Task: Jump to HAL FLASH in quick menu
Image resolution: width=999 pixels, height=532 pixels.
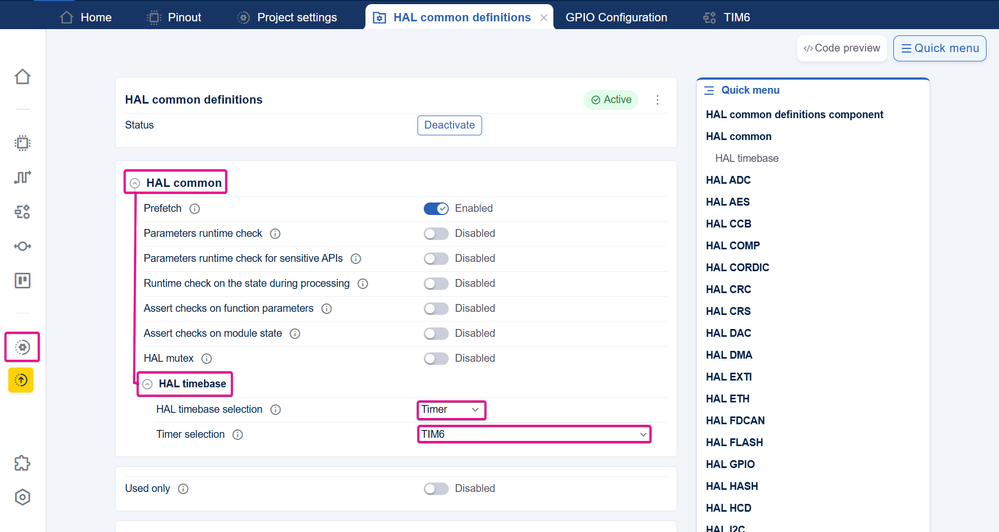Action: 735,442
